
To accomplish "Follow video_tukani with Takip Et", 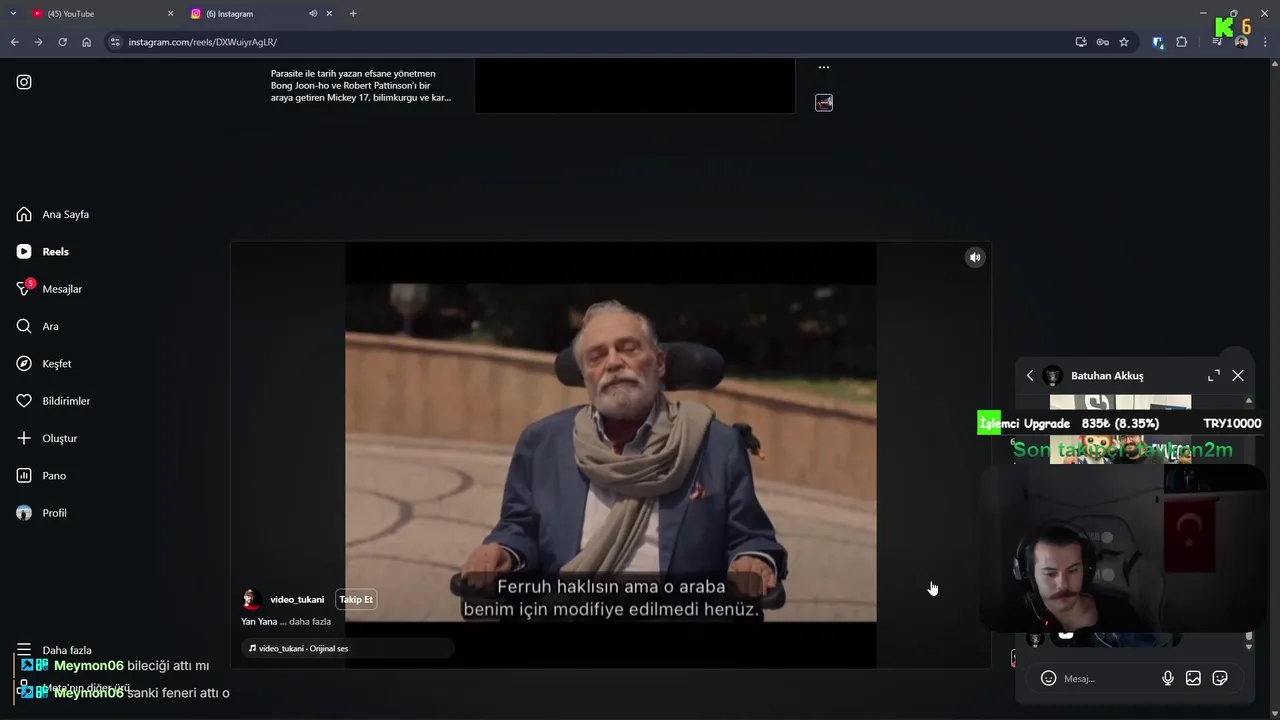I will 356,600.
